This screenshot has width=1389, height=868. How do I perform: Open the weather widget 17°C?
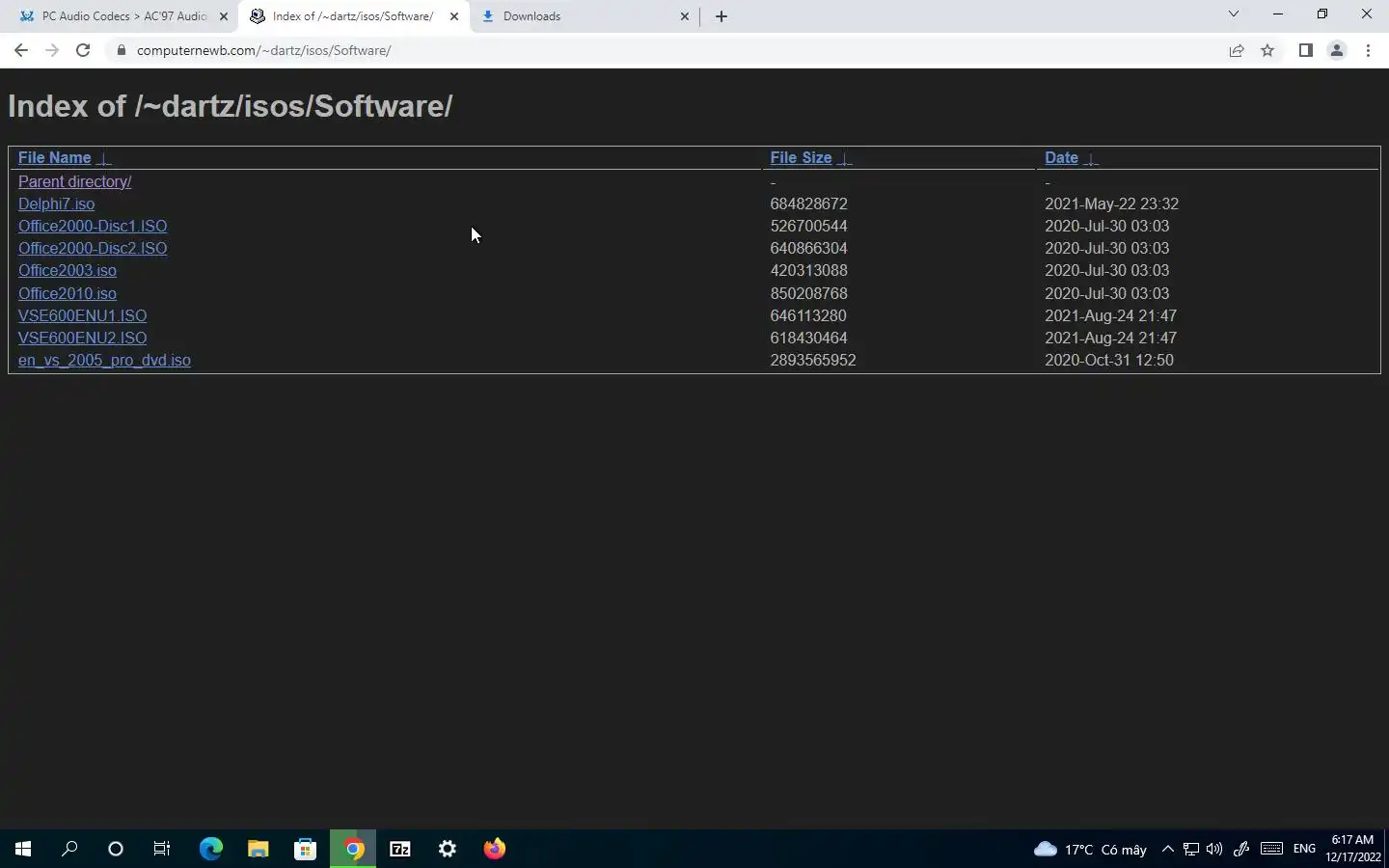1090,849
